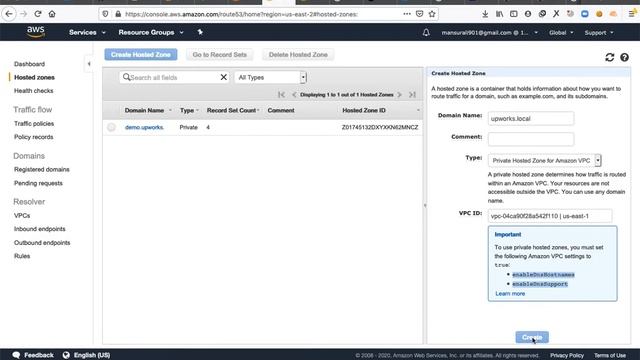Open Rules under Resolver
The image size is (640, 360).
coord(22,256)
